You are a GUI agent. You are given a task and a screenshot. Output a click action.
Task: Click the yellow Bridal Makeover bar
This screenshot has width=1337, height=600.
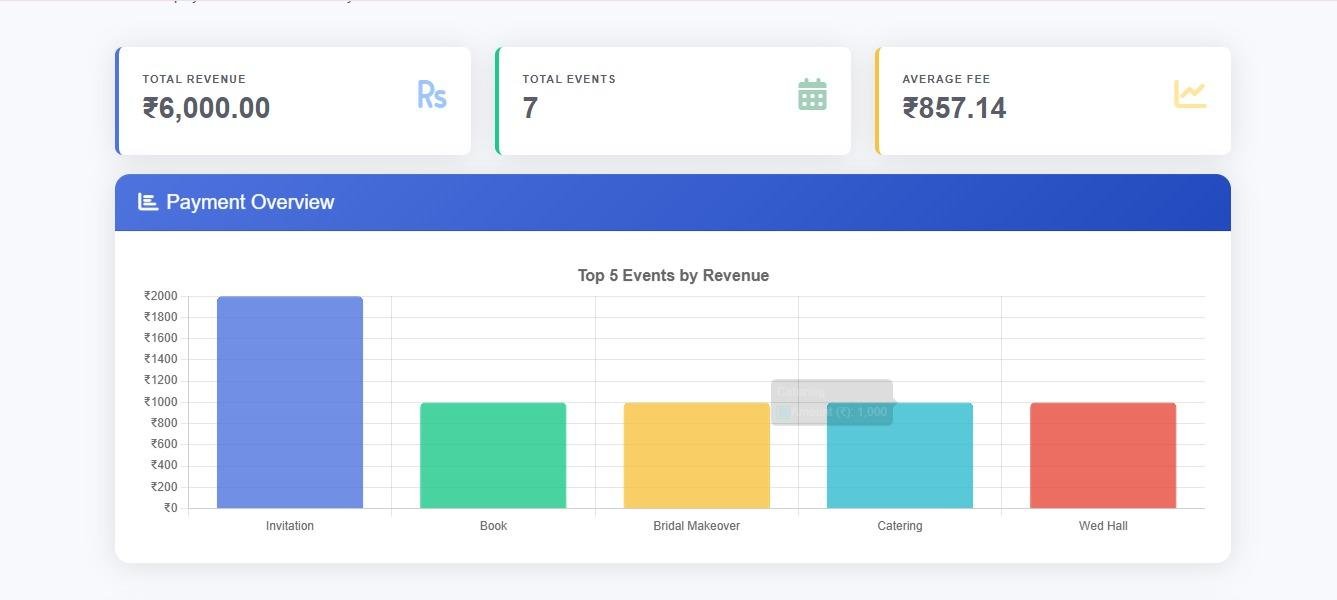tap(696, 455)
